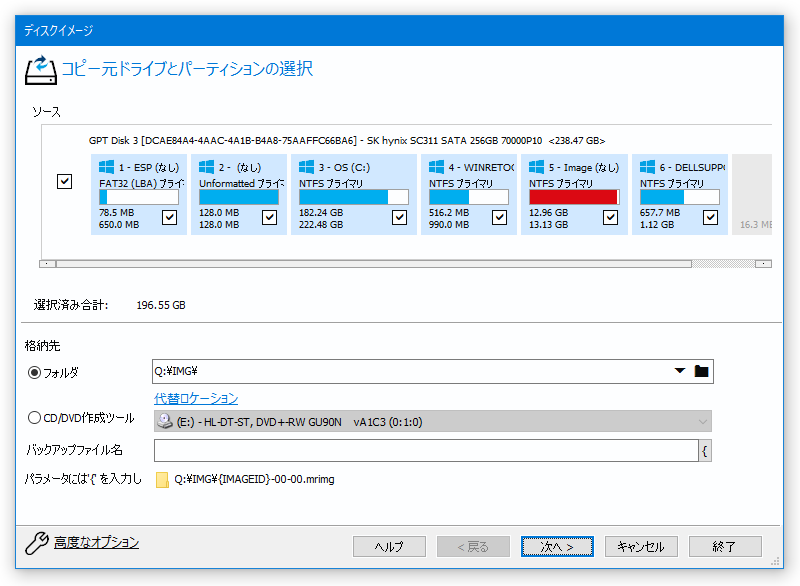The height and width of the screenshot is (586, 800).
Task: Click the DELLSUPPORT partition usage bar
Action: [680, 197]
